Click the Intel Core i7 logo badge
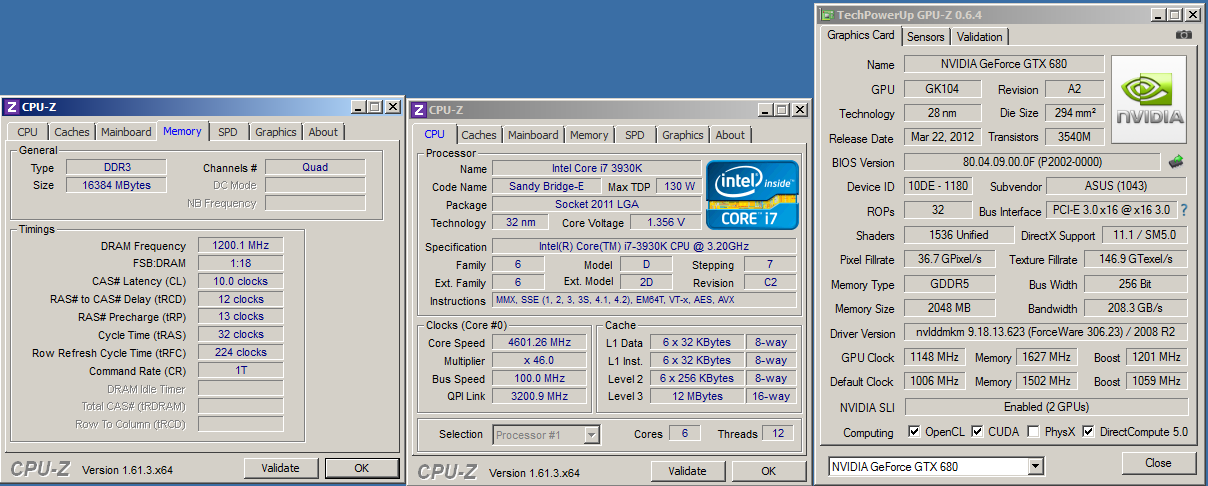 (x=752, y=194)
